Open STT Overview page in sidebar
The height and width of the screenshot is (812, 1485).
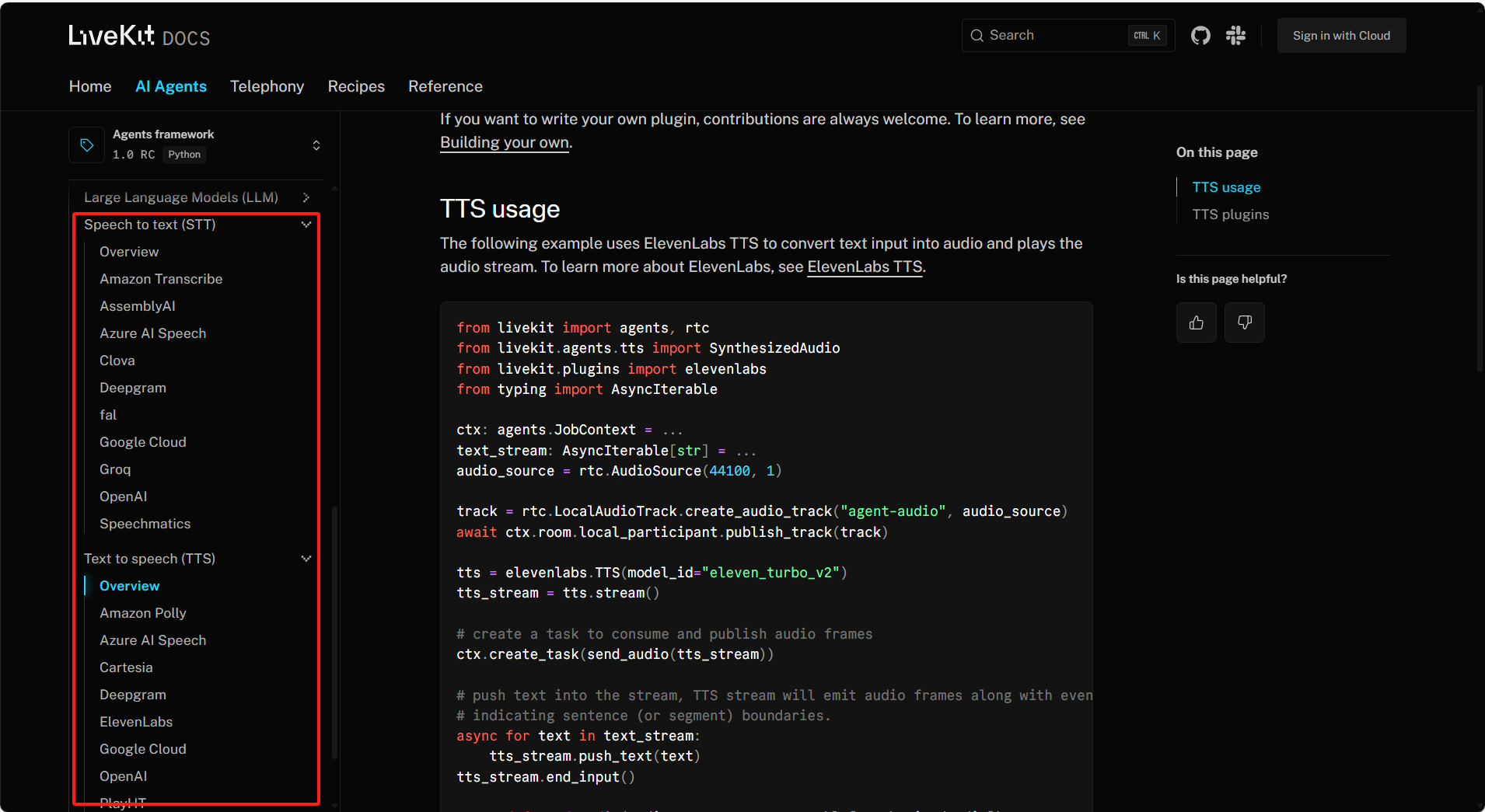[x=129, y=252]
